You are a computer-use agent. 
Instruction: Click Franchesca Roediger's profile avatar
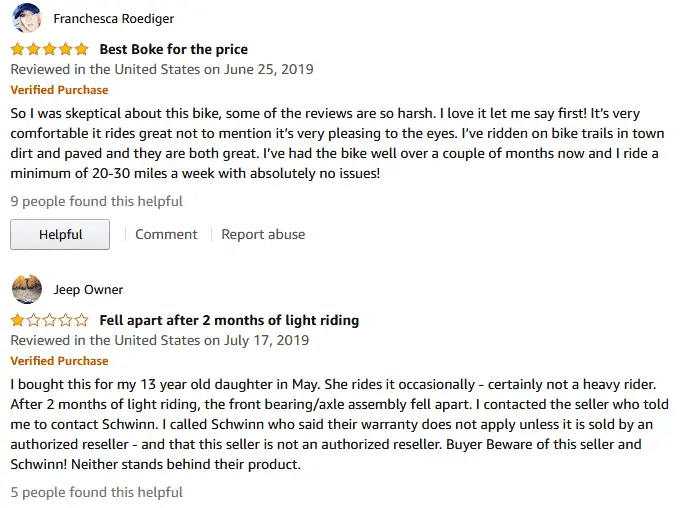(x=27, y=18)
